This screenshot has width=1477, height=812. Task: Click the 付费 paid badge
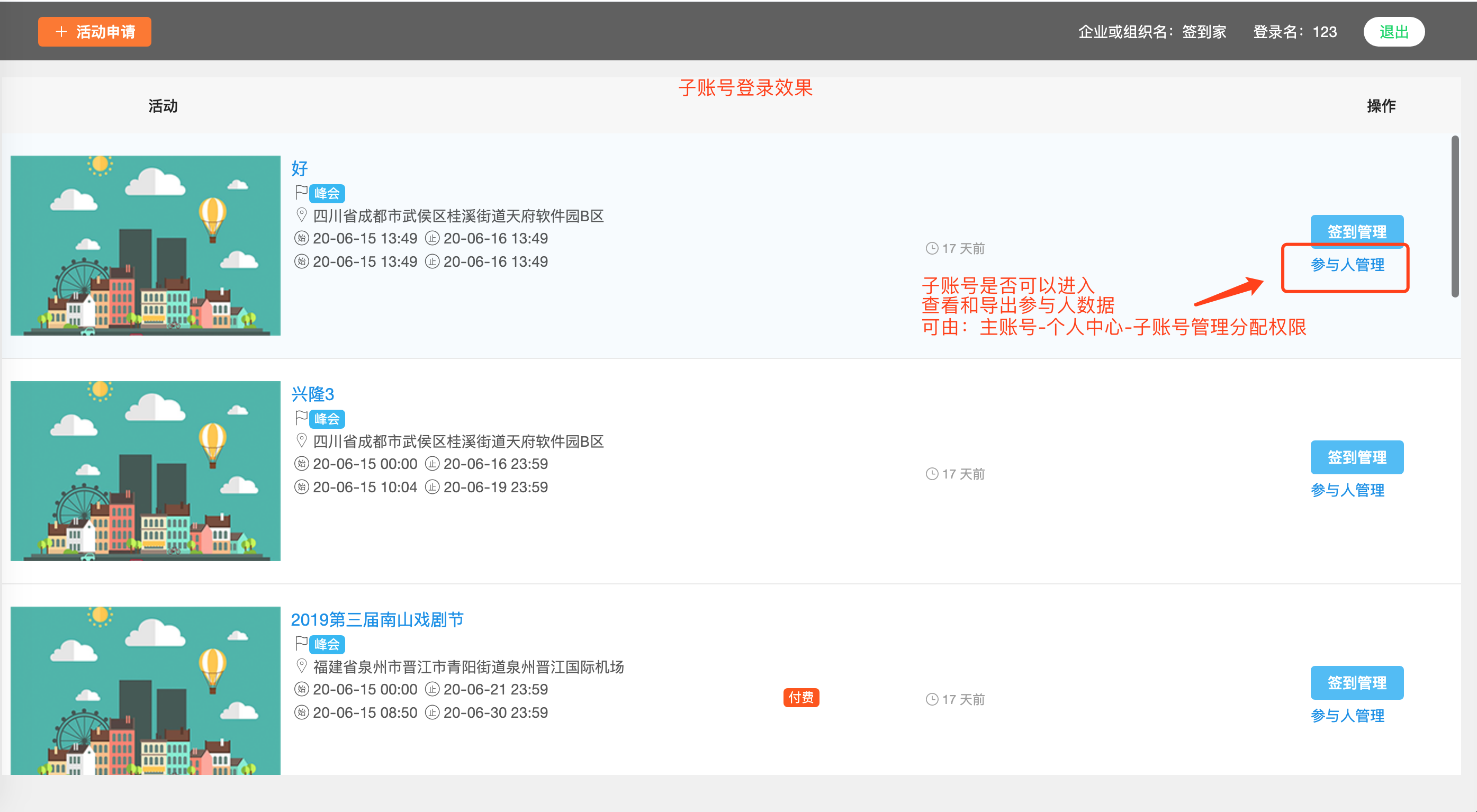click(801, 697)
